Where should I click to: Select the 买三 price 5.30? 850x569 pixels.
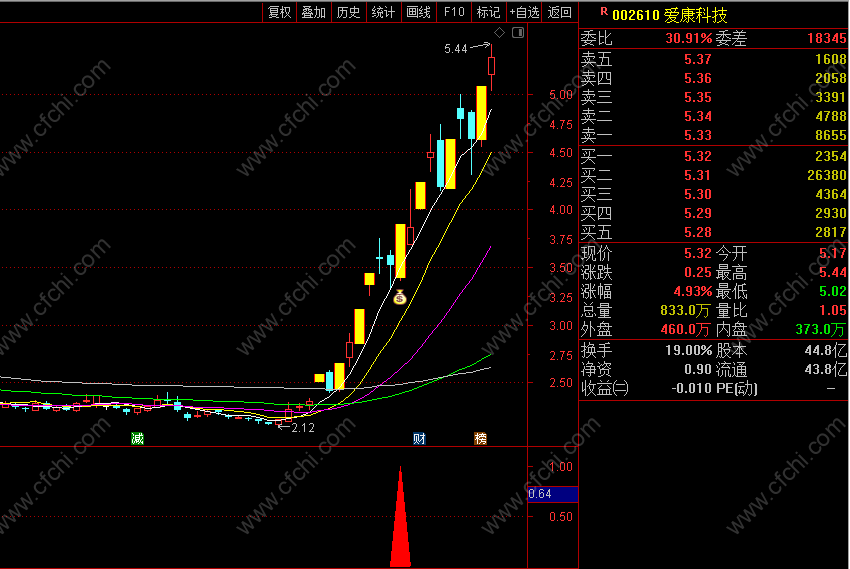(x=697, y=194)
